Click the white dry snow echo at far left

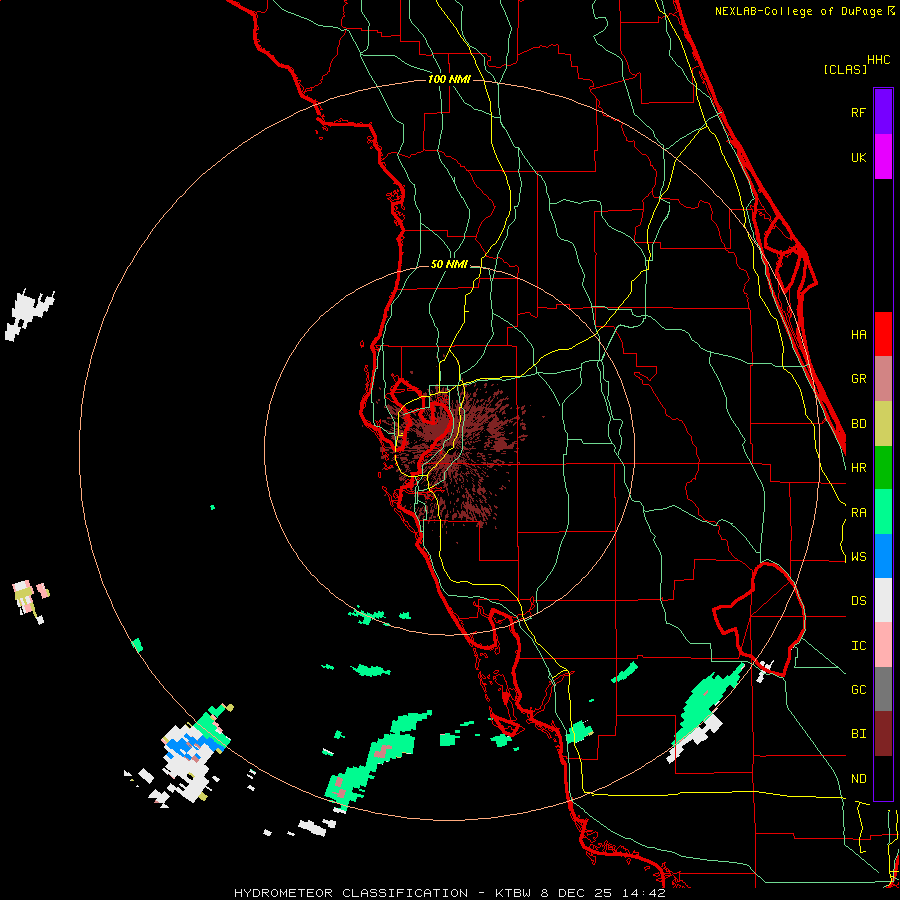click(x=29, y=314)
